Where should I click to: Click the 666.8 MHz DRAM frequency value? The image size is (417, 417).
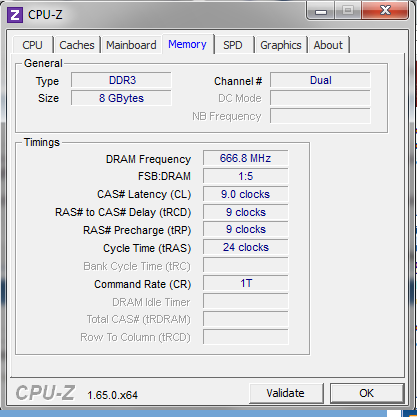(x=246, y=158)
